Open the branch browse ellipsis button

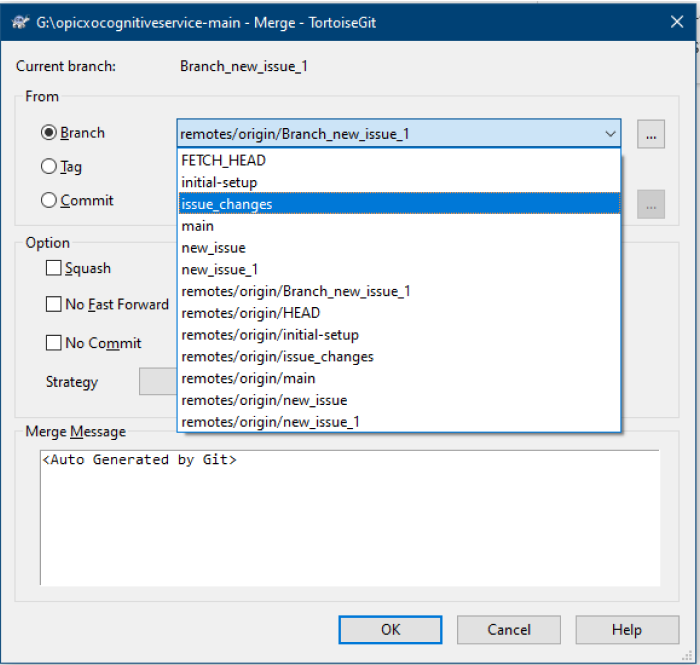click(650, 134)
